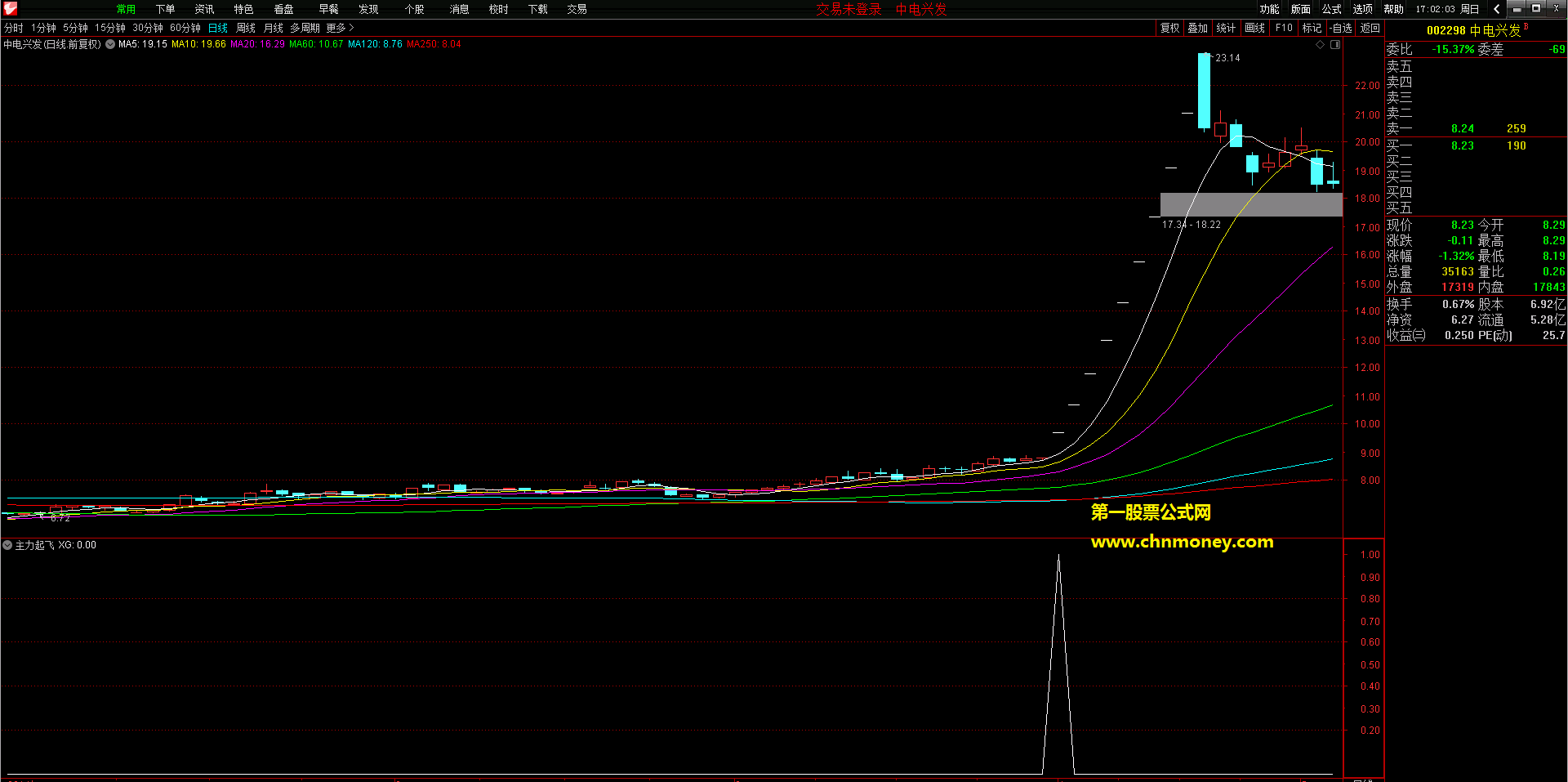The height and width of the screenshot is (782, 1568).
Task: Open the 看盘 menu
Action: [x=283, y=9]
